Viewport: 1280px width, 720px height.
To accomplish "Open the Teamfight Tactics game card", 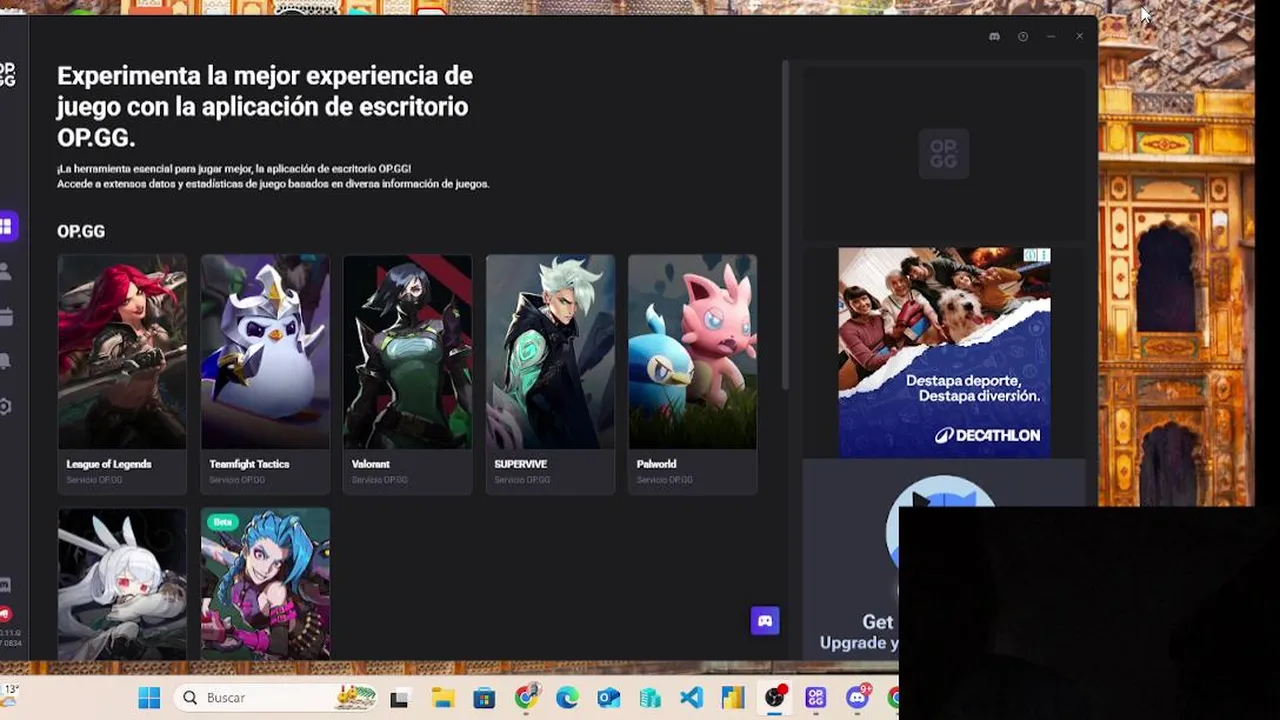I will [265, 373].
